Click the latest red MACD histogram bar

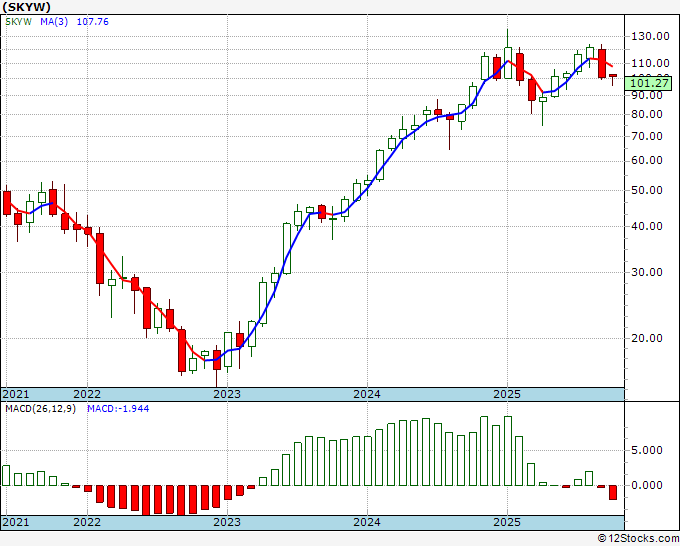click(613, 492)
